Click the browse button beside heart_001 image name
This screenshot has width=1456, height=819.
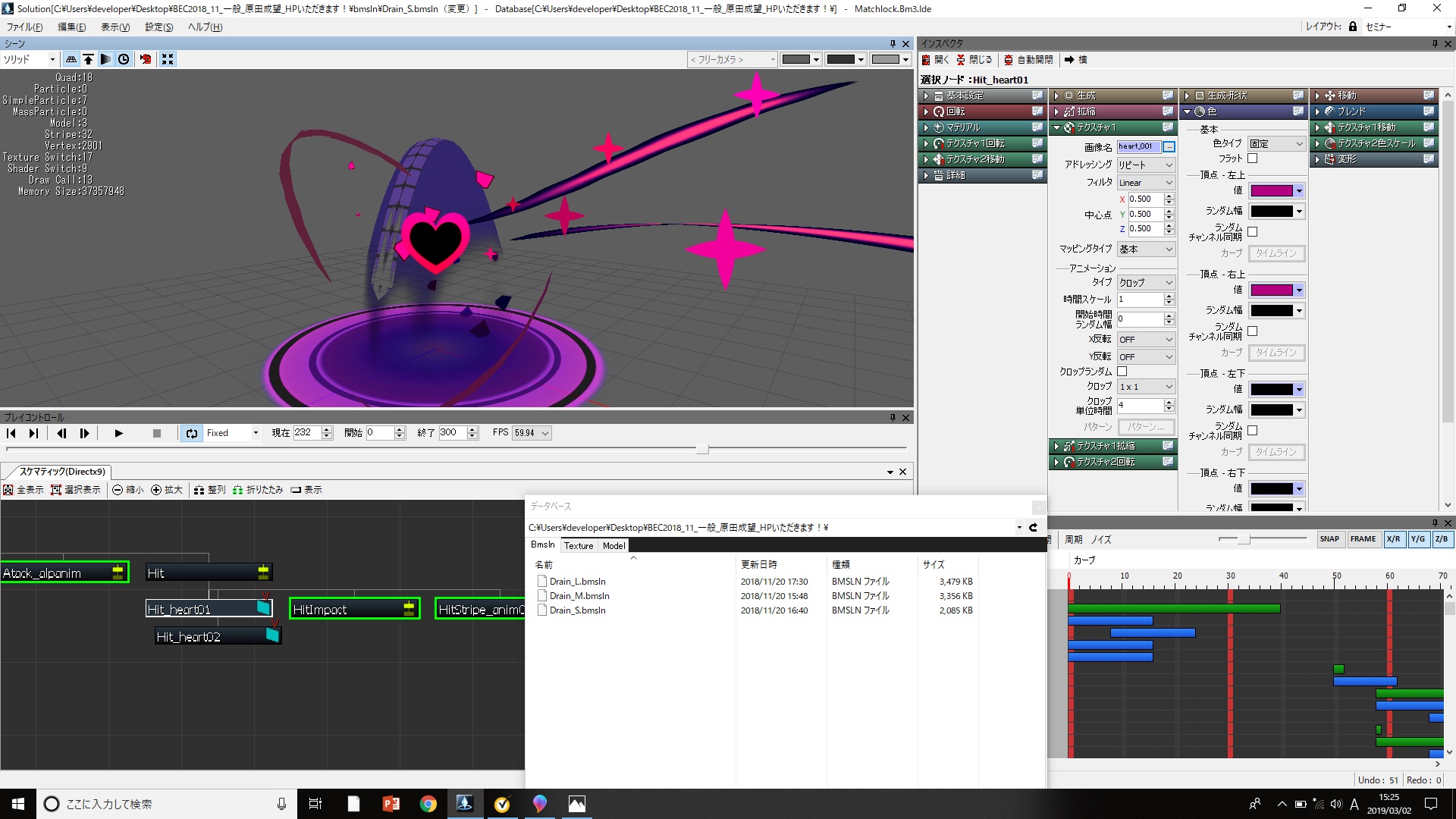1169,147
